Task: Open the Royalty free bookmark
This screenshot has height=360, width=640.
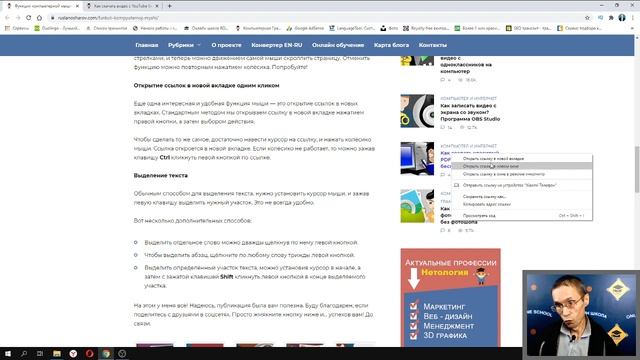Action: coord(426,29)
